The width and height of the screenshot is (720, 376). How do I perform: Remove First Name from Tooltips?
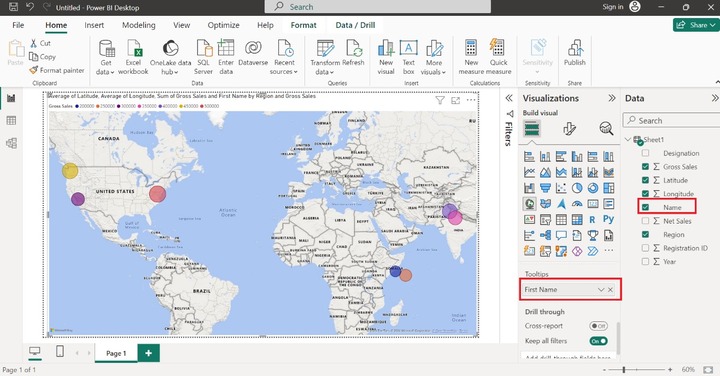click(610, 290)
